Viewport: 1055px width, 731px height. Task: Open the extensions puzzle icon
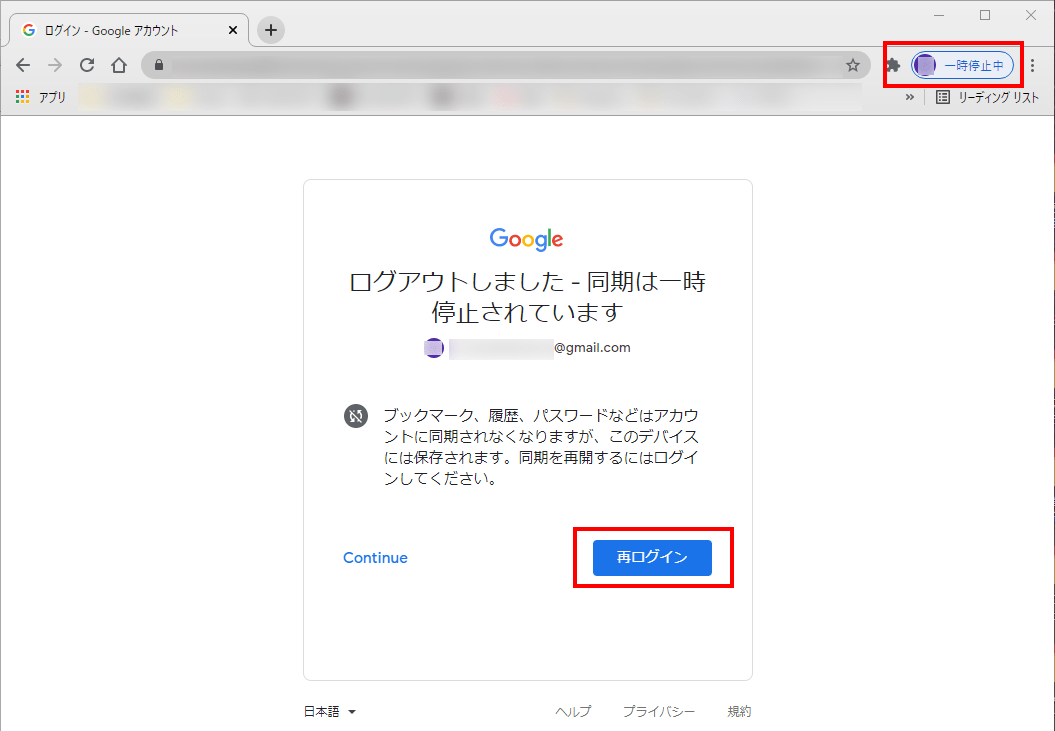[893, 65]
